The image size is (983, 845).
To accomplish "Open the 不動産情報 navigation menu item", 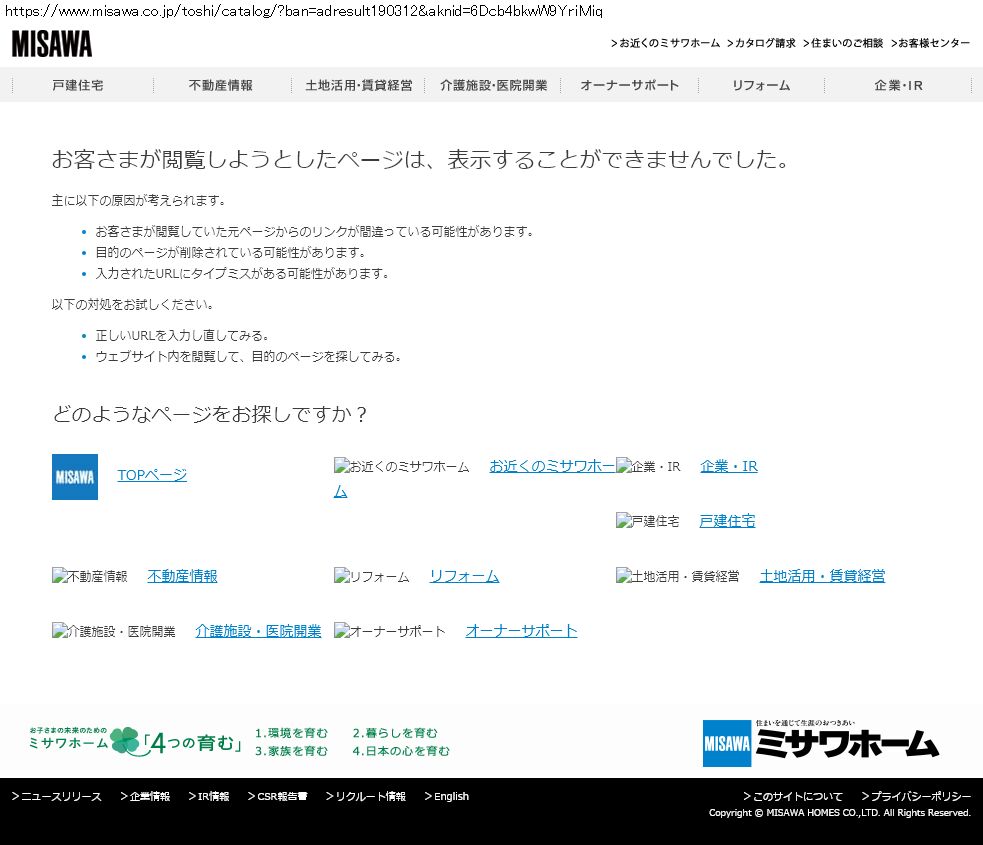I will 220,85.
